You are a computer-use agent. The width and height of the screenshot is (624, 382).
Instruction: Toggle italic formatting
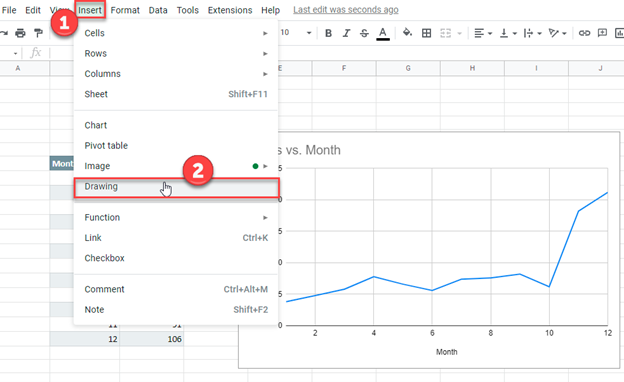(x=346, y=33)
